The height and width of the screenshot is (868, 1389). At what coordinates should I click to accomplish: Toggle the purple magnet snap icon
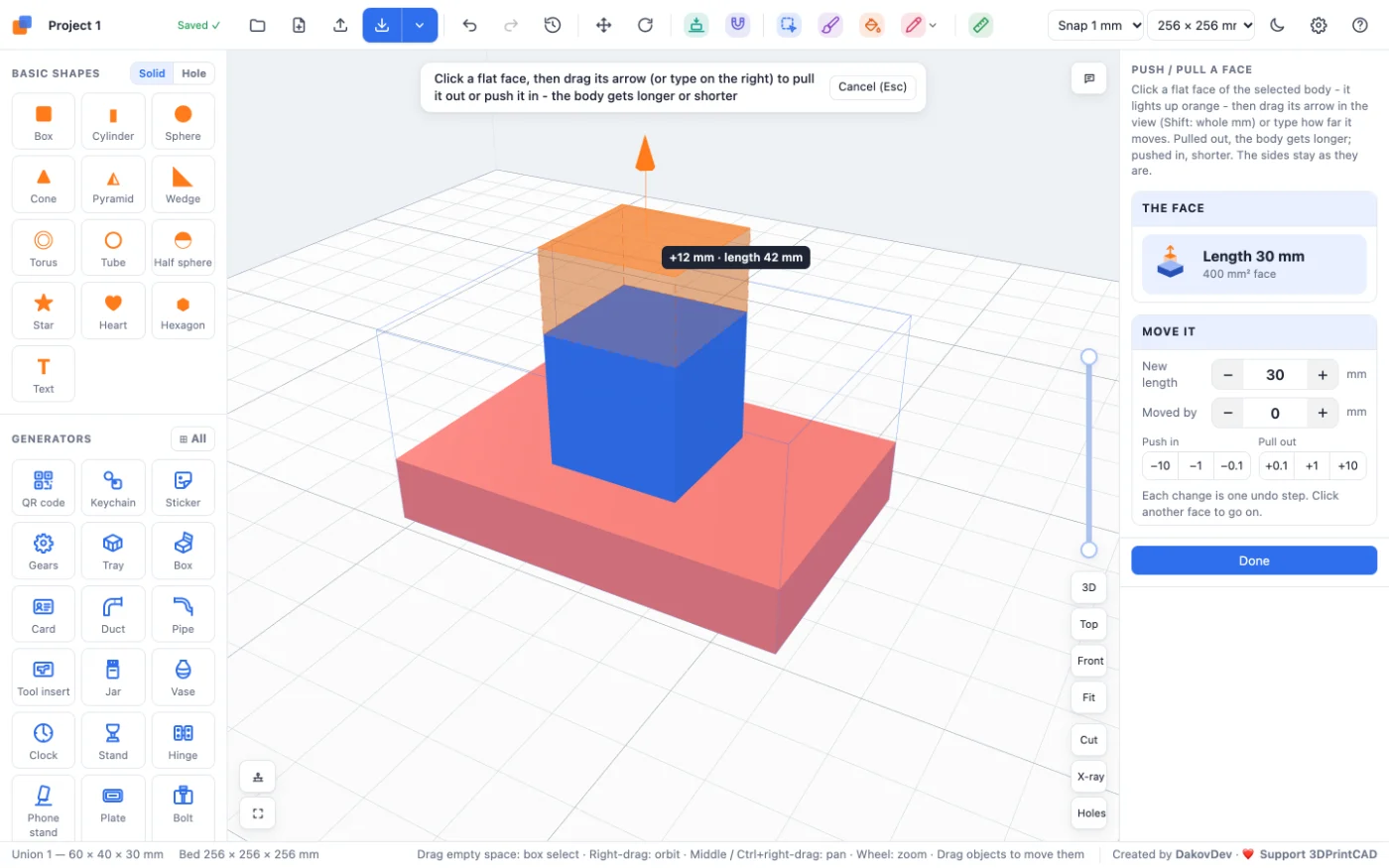coord(737,26)
